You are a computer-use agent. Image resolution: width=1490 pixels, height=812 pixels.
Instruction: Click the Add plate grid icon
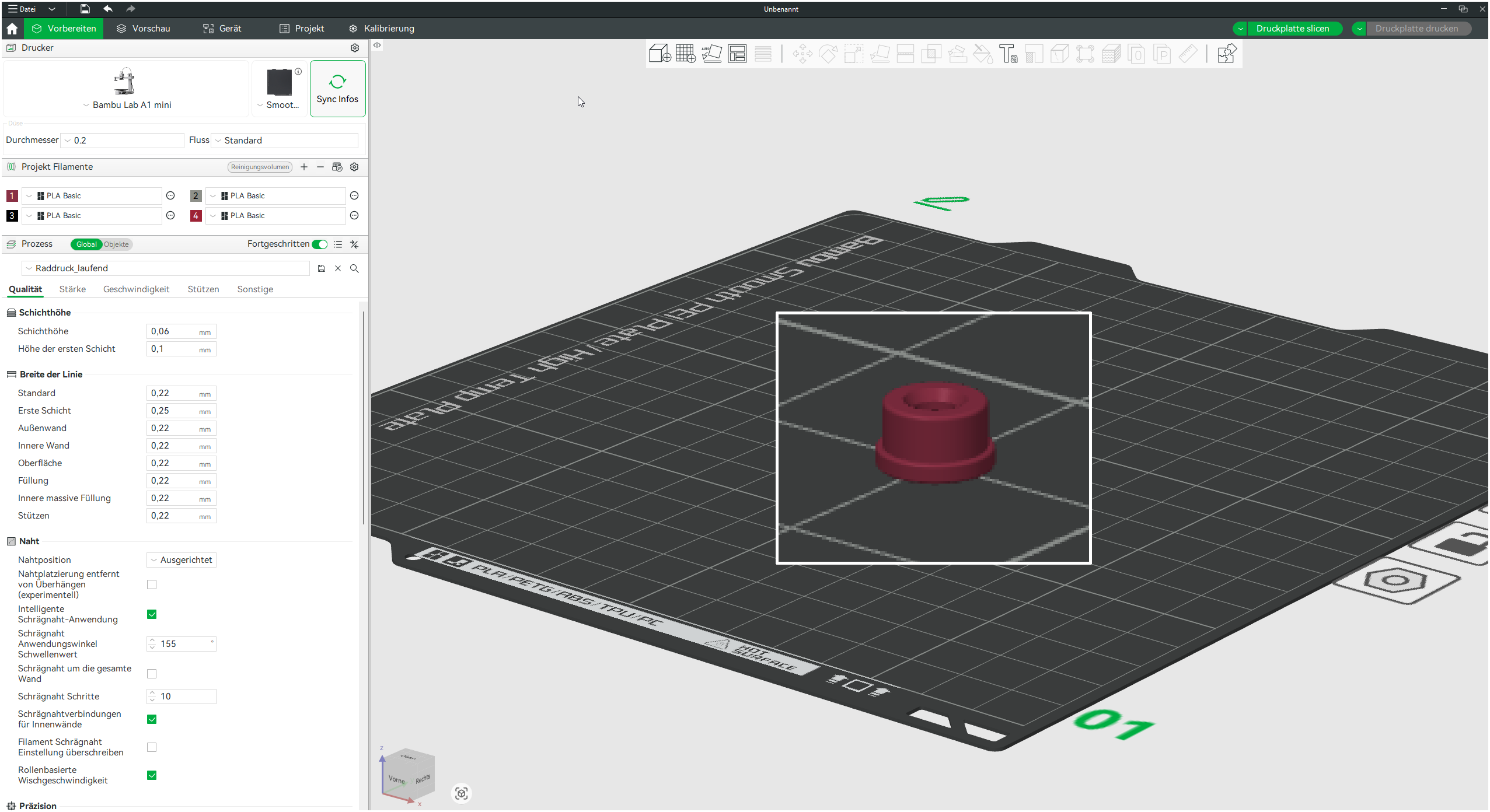point(685,54)
